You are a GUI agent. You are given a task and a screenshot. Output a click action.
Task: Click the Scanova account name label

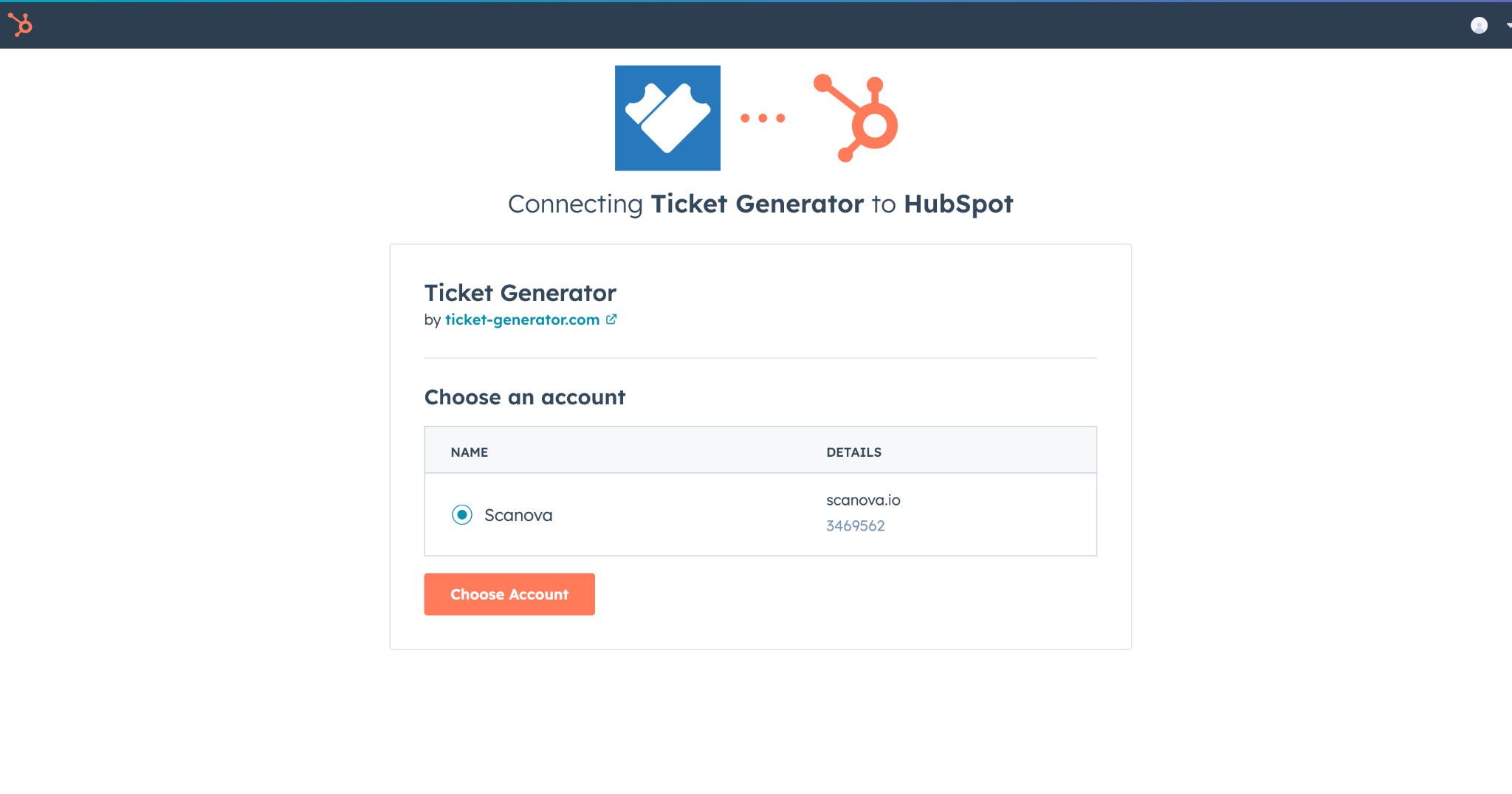(518, 515)
